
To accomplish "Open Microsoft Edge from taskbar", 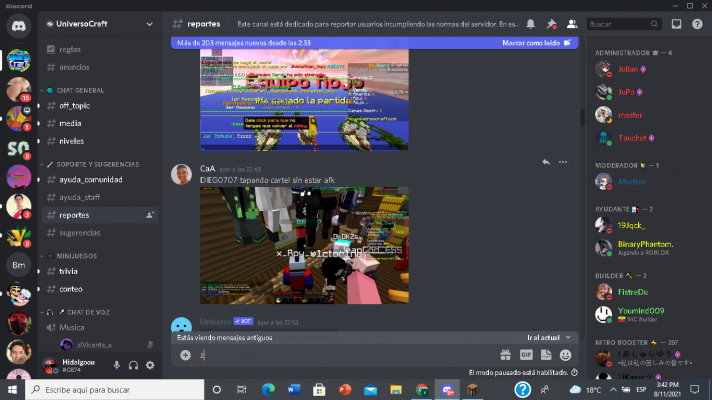I will 268,390.
